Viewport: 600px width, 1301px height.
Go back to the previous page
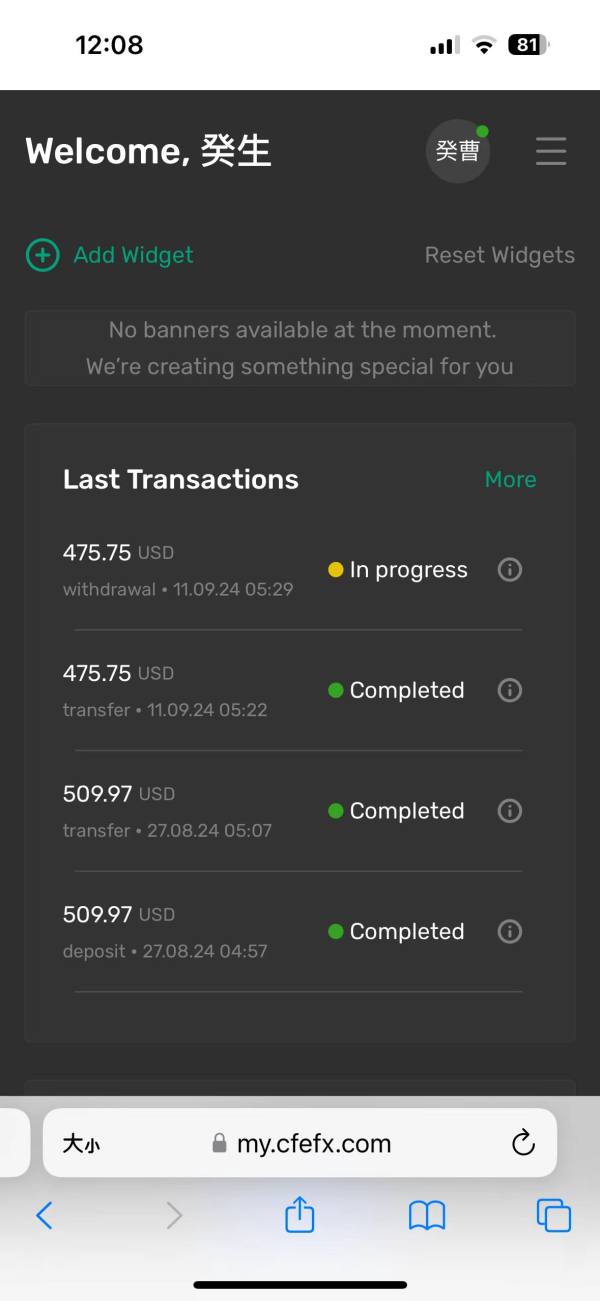(x=44, y=1215)
